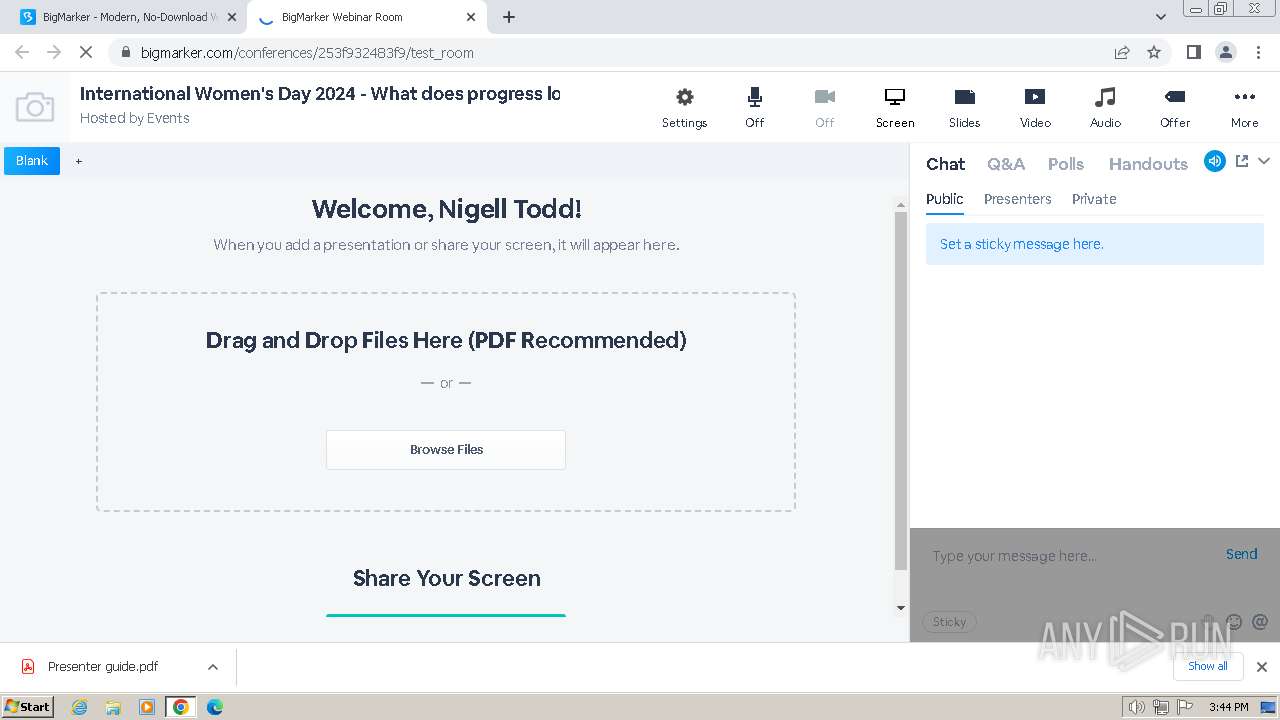Open webinar Settings gear
This screenshot has height=720, width=1280.
(x=684, y=107)
